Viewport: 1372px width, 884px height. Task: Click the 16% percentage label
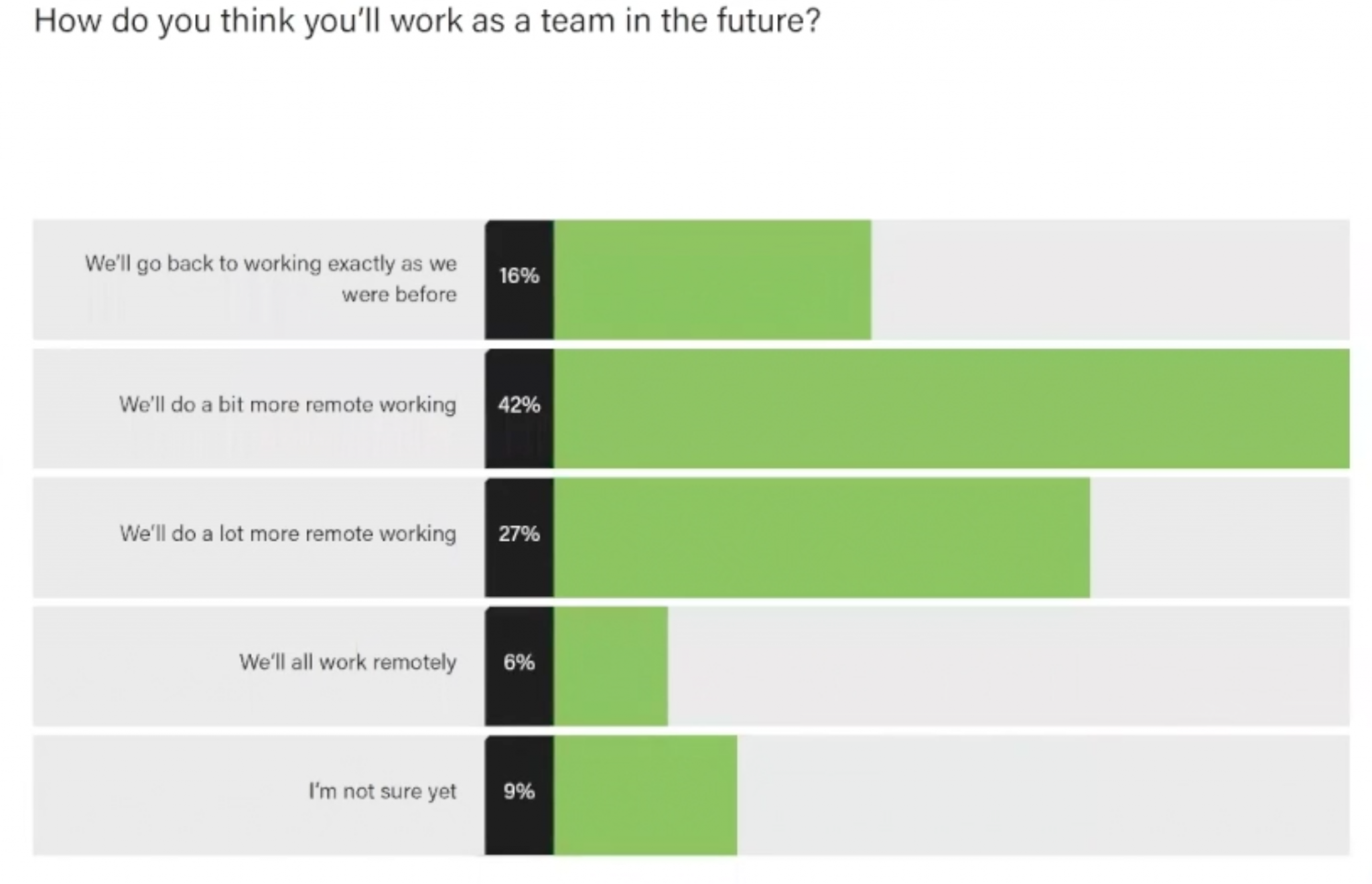[519, 276]
